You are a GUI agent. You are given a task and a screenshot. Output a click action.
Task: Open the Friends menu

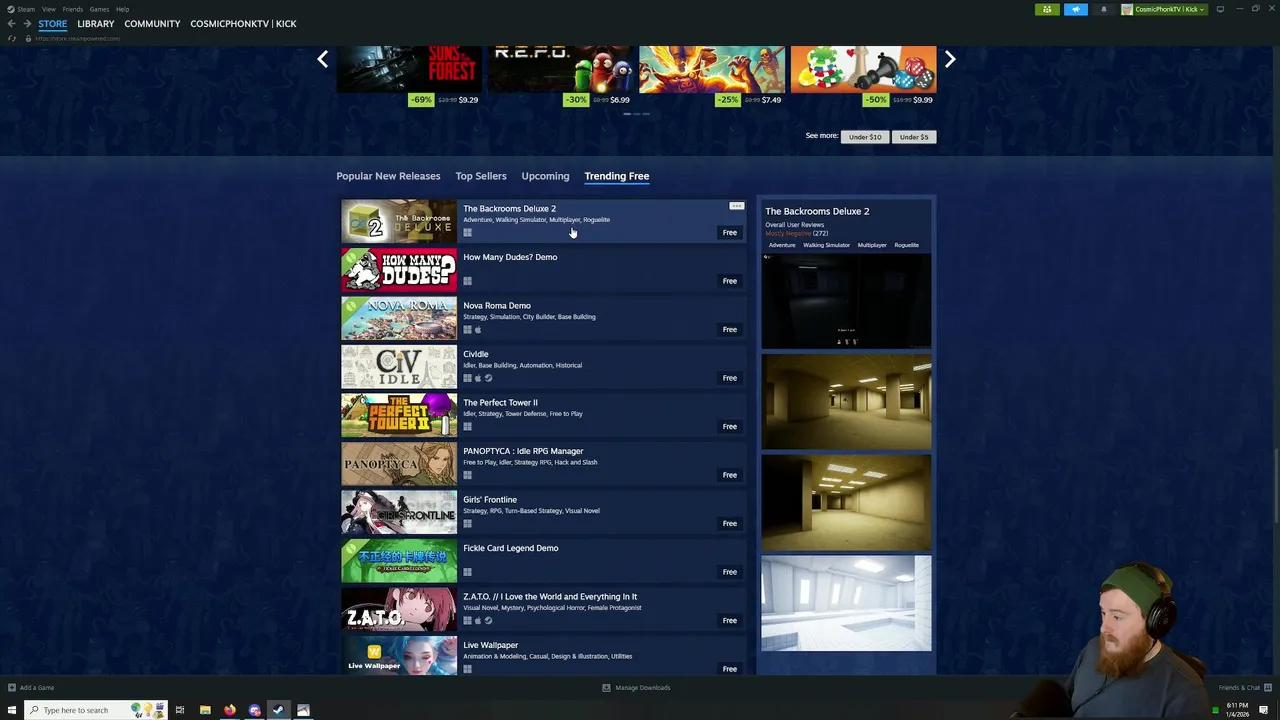(x=72, y=9)
